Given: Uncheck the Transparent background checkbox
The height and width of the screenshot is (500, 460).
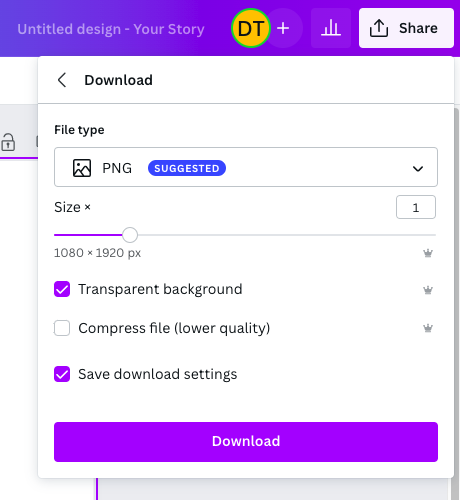Looking at the screenshot, I should point(62,289).
